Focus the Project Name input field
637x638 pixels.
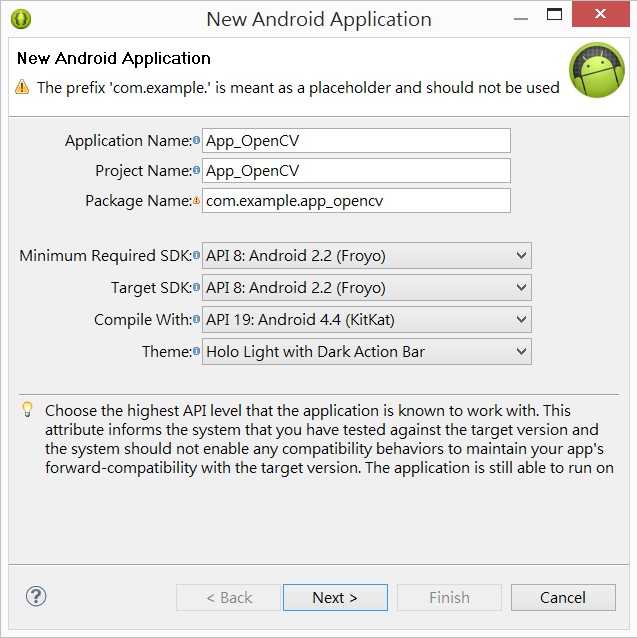click(x=356, y=170)
